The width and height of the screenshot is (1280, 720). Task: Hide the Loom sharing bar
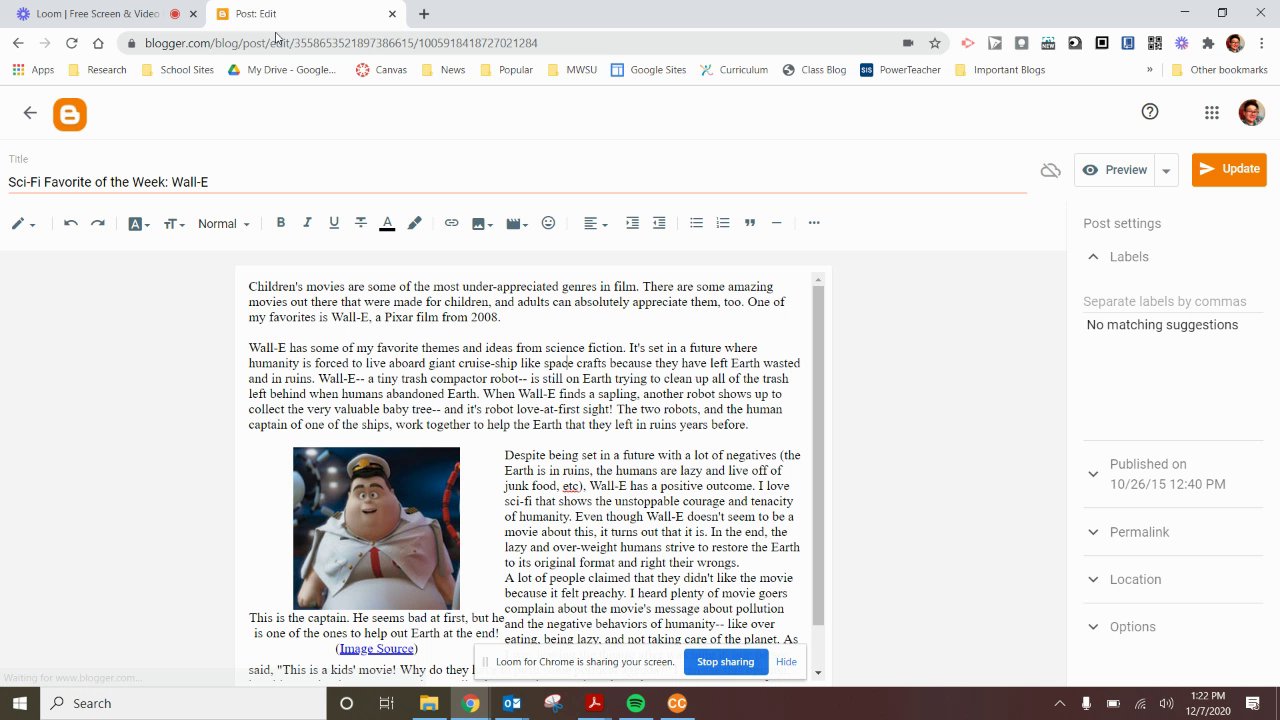pos(786,662)
